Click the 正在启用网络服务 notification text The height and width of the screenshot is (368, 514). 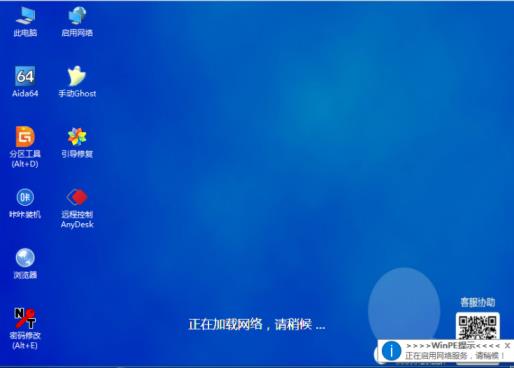pyautogui.click(x=455, y=356)
